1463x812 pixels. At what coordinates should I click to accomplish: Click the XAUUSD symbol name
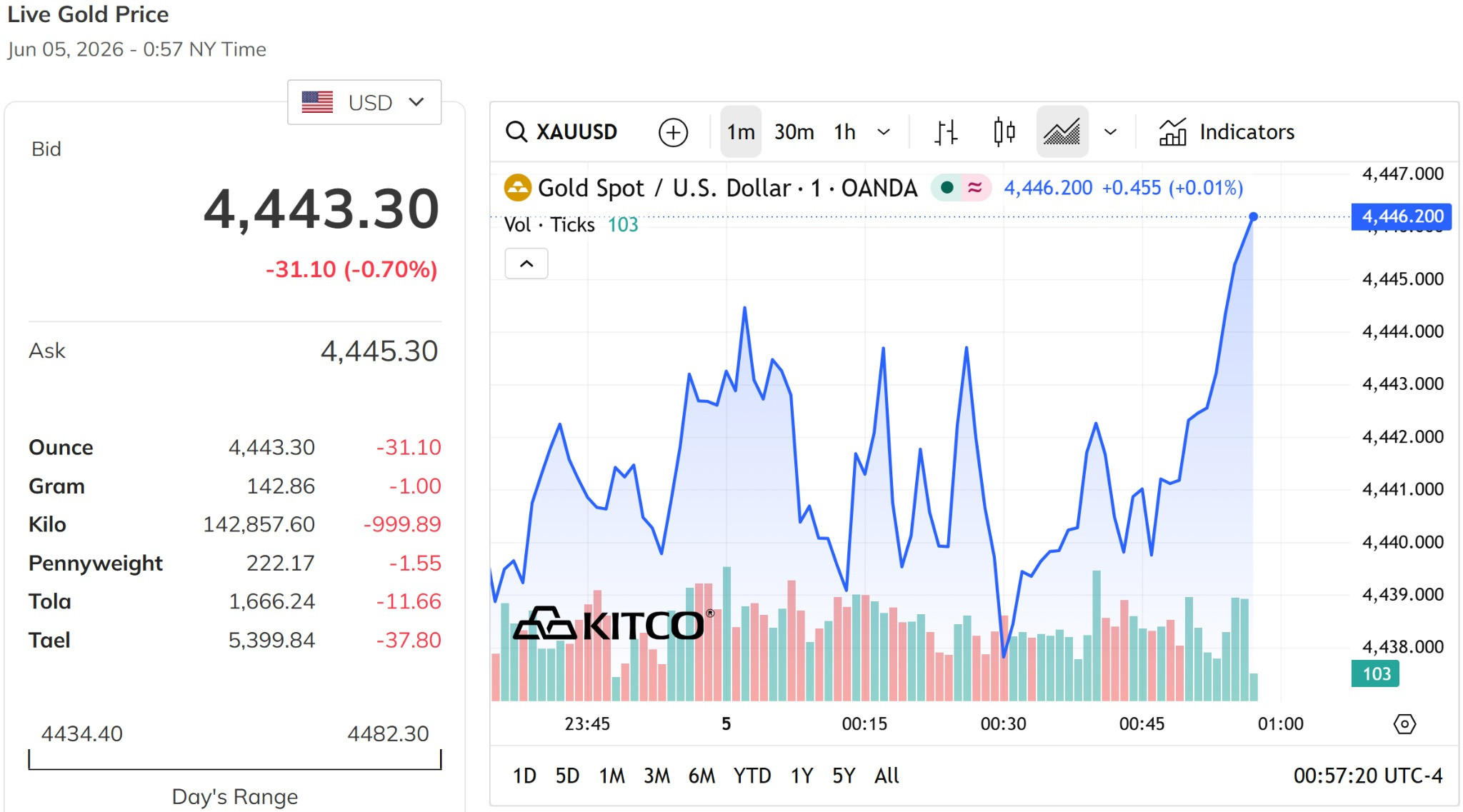[x=576, y=132]
